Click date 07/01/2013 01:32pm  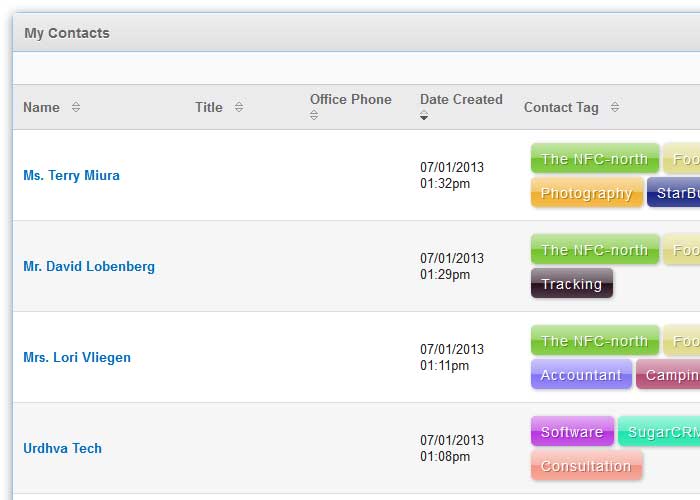pyautogui.click(x=452, y=175)
